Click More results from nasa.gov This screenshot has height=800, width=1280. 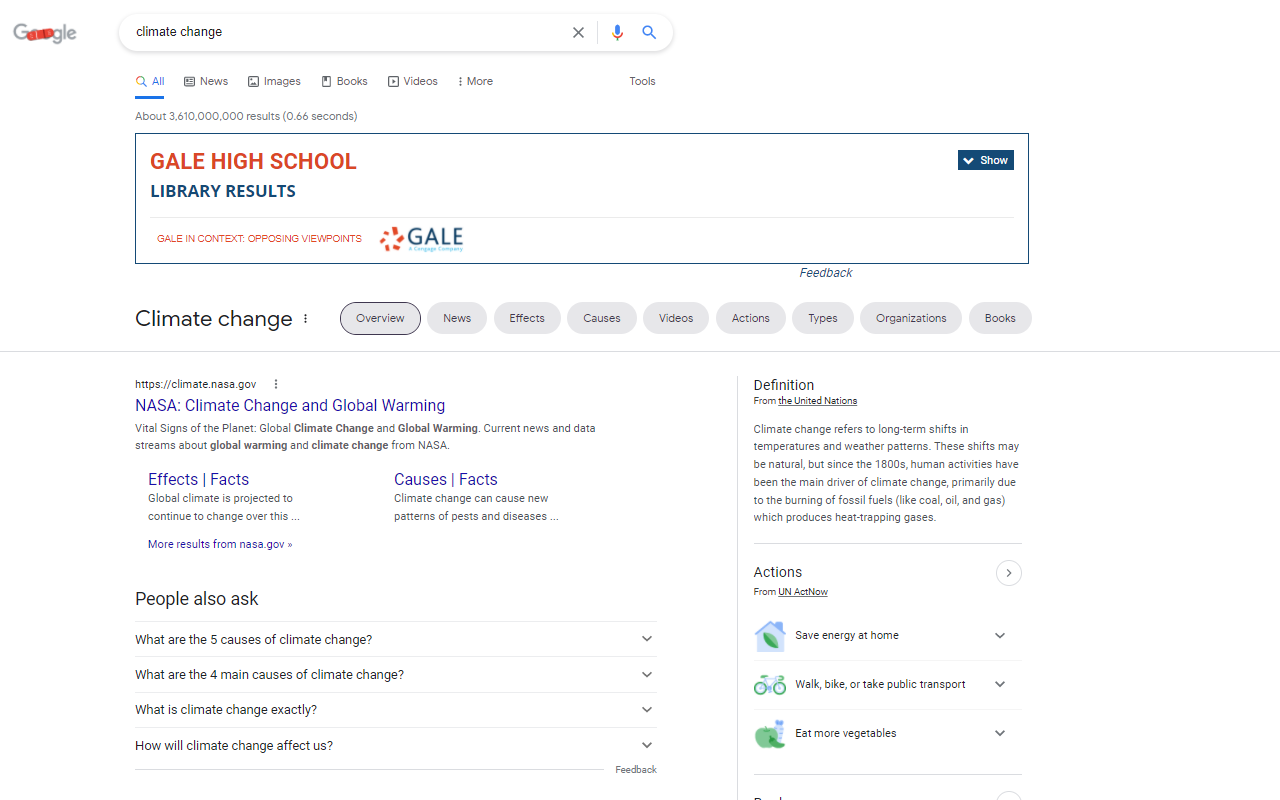(220, 545)
